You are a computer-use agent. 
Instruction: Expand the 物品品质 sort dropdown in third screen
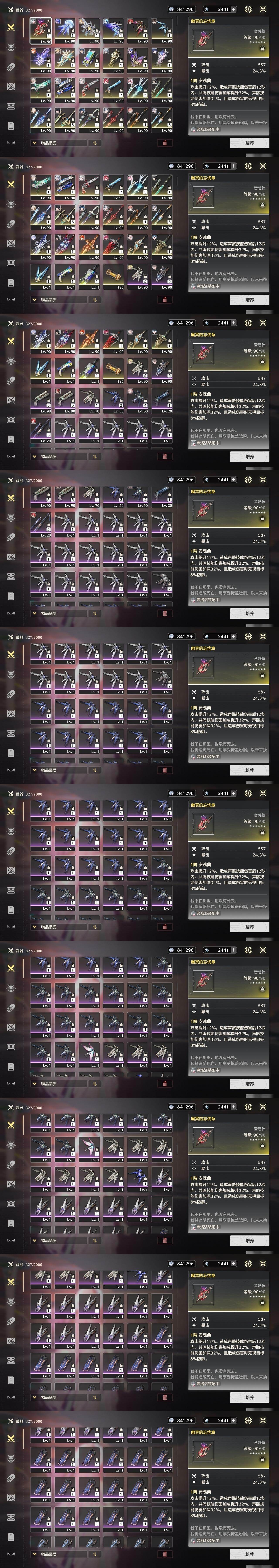coord(59,456)
